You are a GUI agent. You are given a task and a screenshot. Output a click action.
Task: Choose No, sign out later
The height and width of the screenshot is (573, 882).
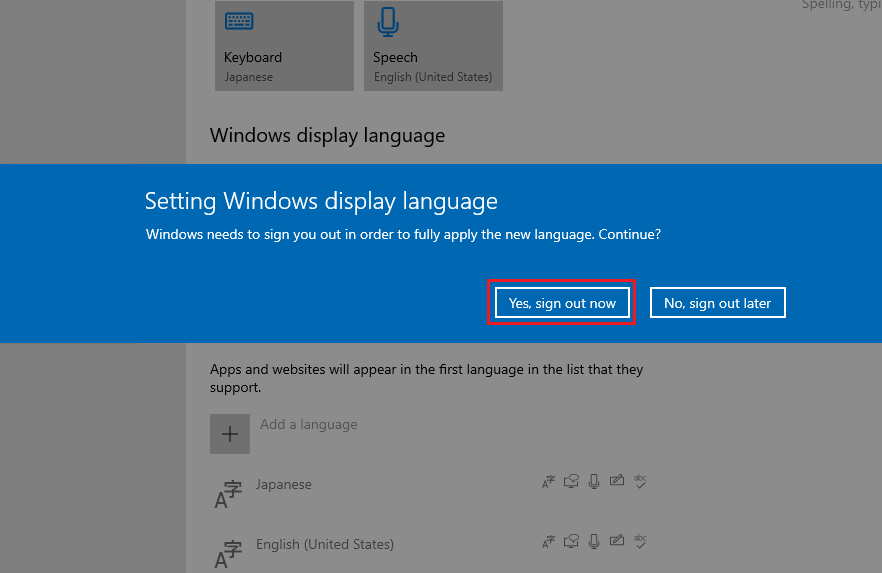click(x=717, y=303)
